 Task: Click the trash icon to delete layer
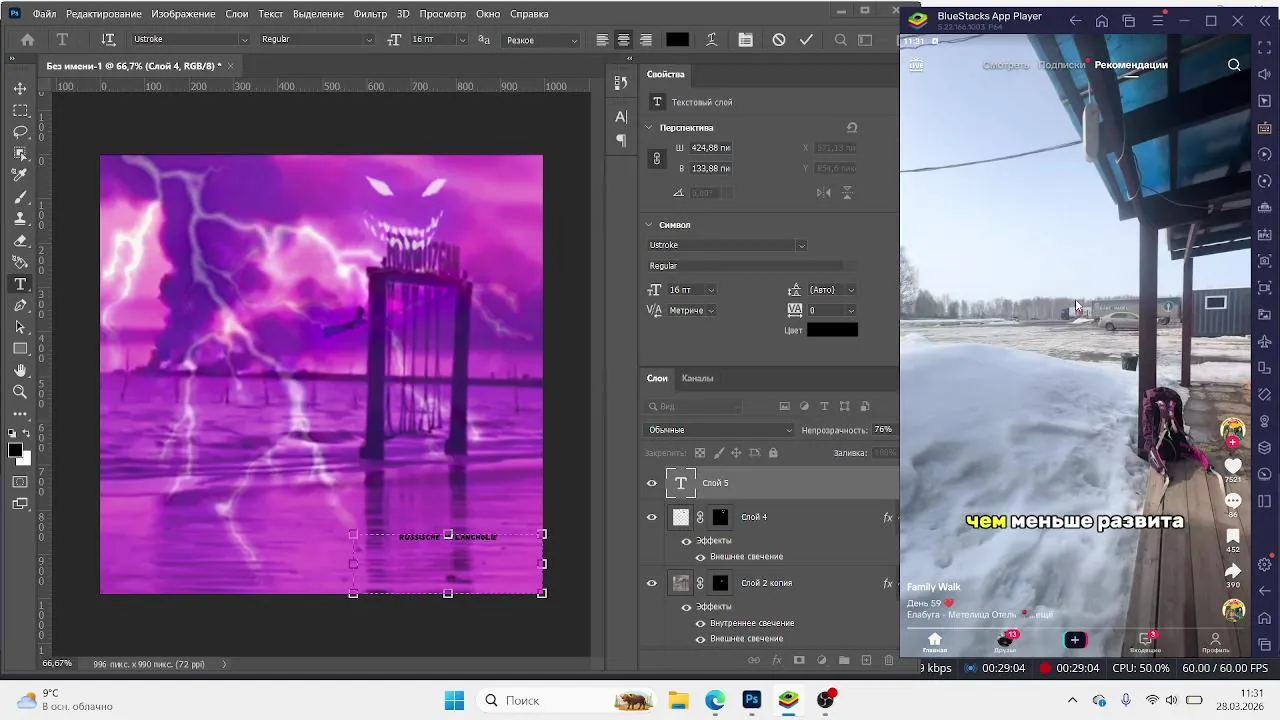pyautogui.click(x=889, y=660)
